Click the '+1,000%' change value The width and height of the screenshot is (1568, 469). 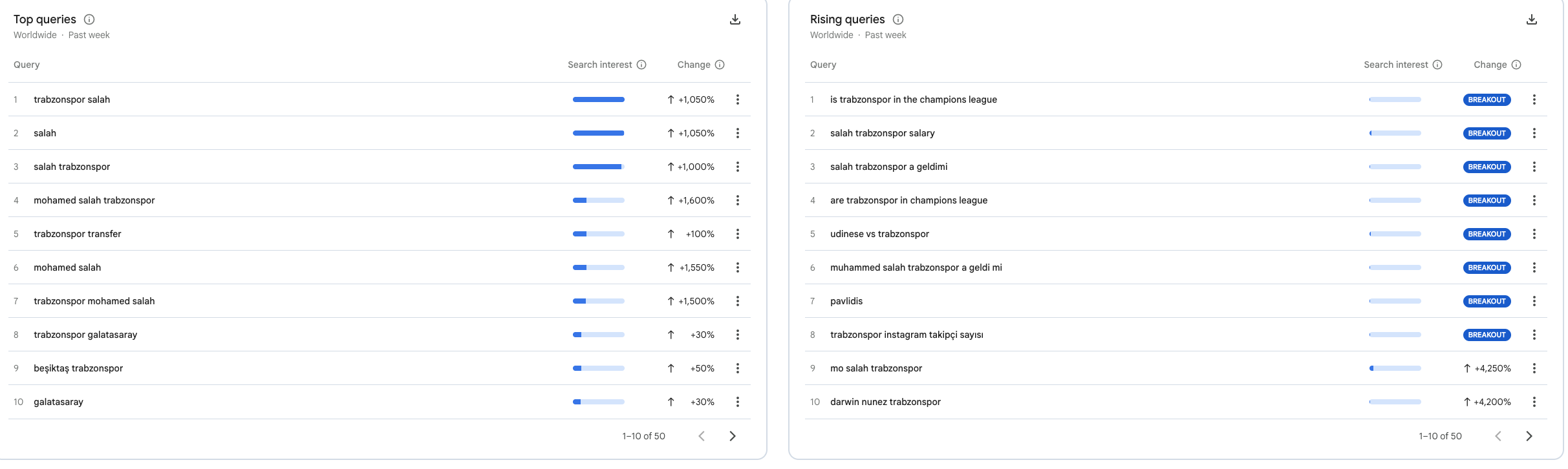click(x=696, y=167)
